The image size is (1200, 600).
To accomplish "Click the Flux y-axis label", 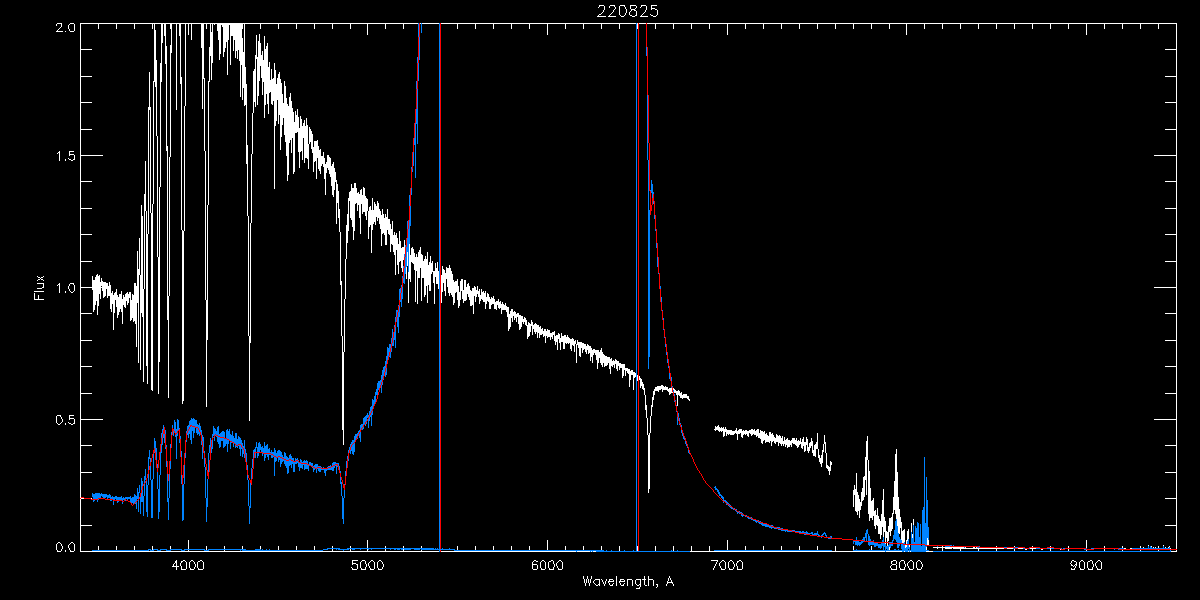I will click(40, 288).
